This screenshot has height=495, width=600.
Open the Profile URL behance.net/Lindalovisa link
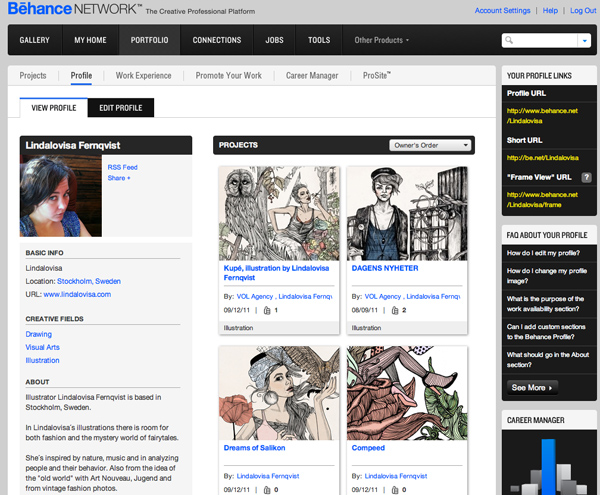[x=542, y=116]
